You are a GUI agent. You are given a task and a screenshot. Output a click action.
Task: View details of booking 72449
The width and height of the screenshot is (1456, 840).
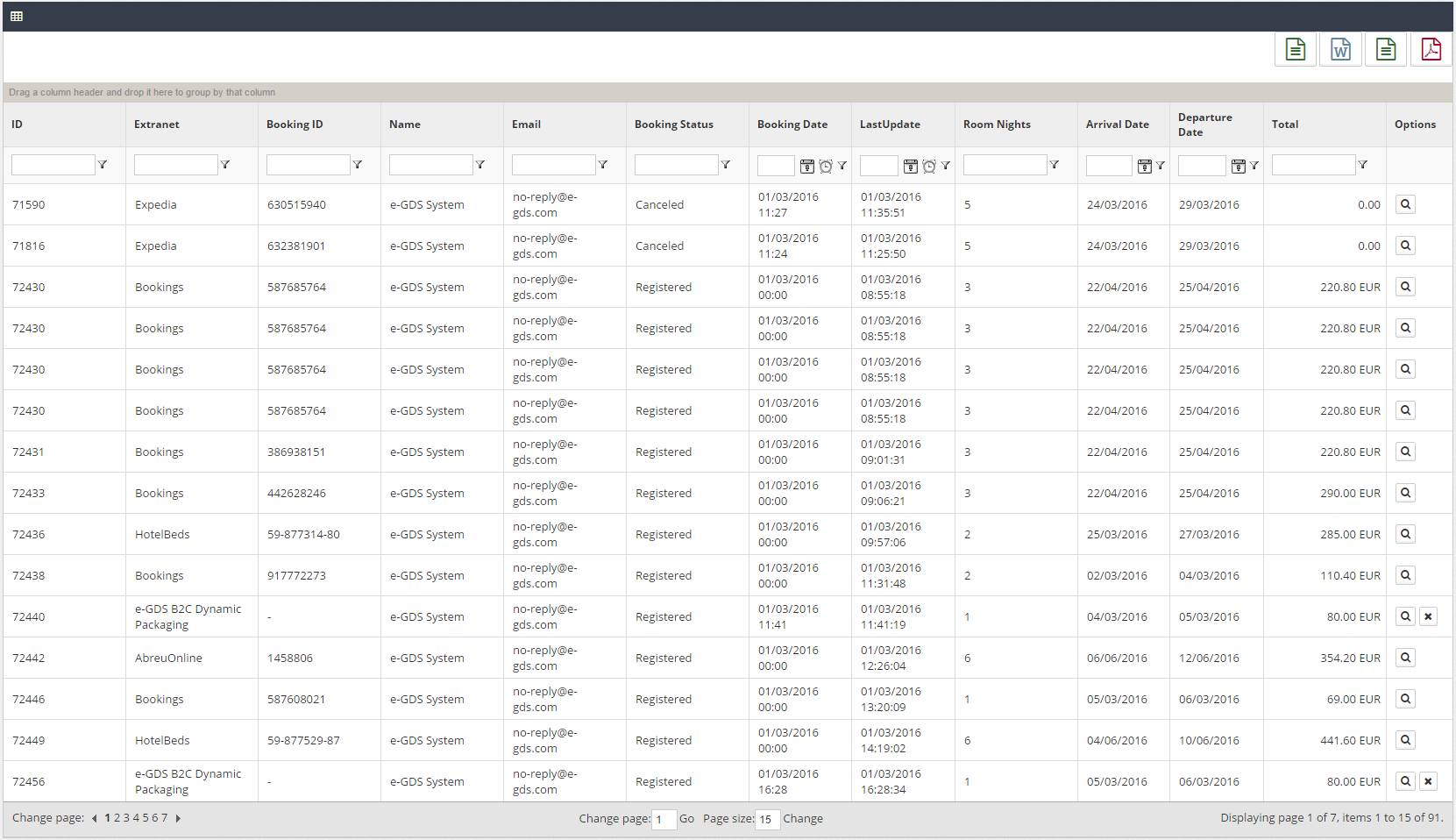click(x=1405, y=740)
